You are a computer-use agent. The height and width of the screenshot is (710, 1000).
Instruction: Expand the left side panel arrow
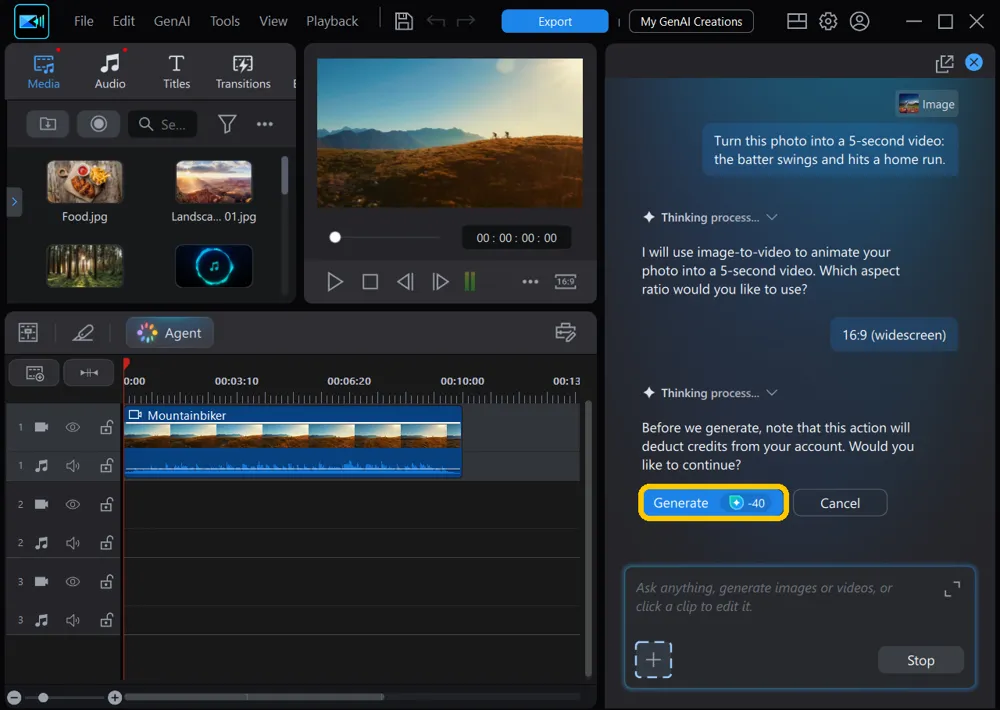tap(14, 202)
